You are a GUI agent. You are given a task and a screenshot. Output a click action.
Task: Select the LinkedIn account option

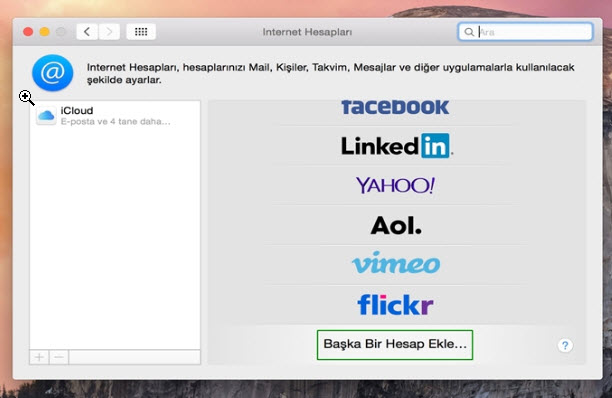(x=397, y=146)
